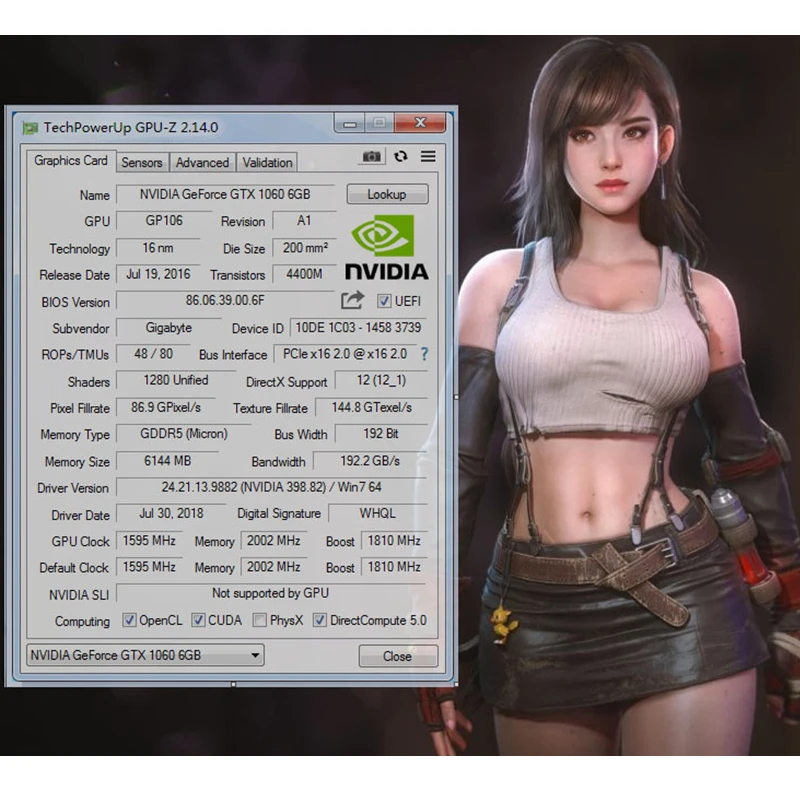
Task: Click the NVIDIA logo image
Action: click(x=387, y=247)
